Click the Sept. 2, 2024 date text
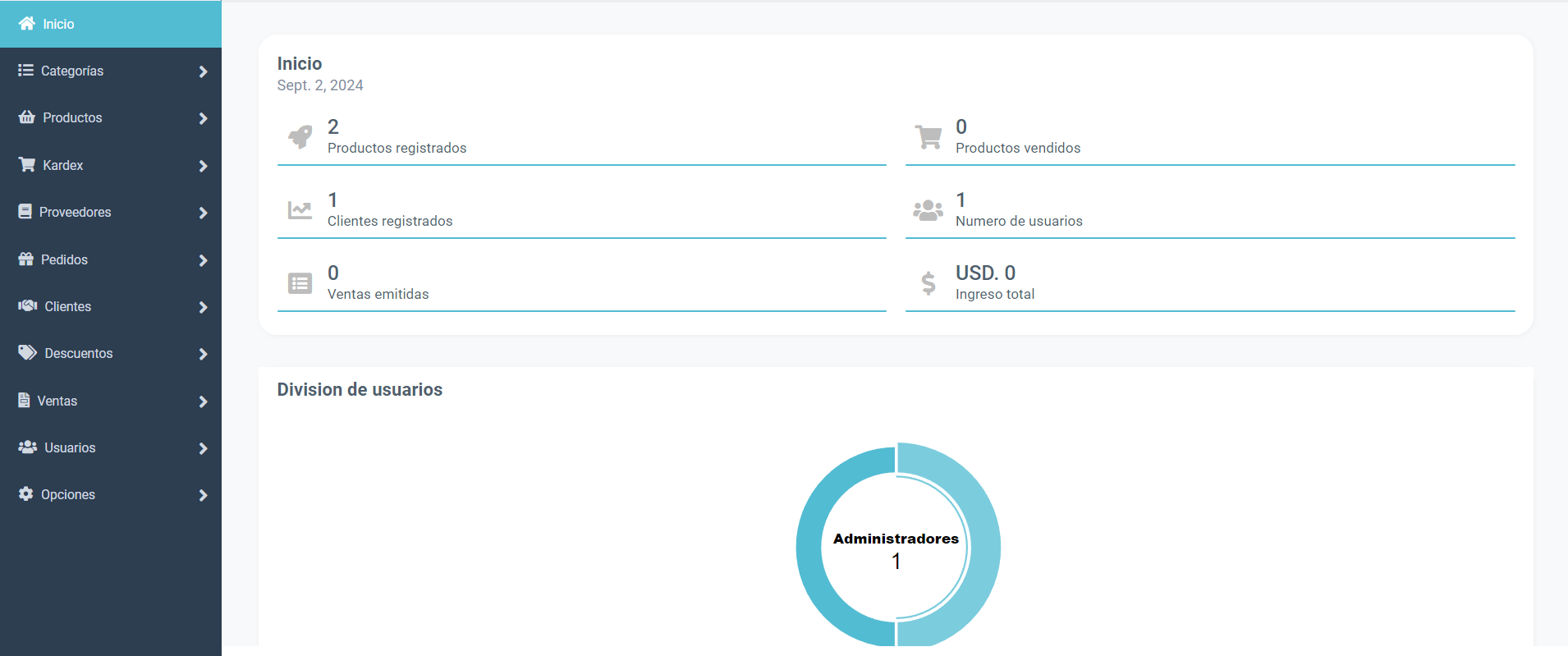 click(x=320, y=85)
